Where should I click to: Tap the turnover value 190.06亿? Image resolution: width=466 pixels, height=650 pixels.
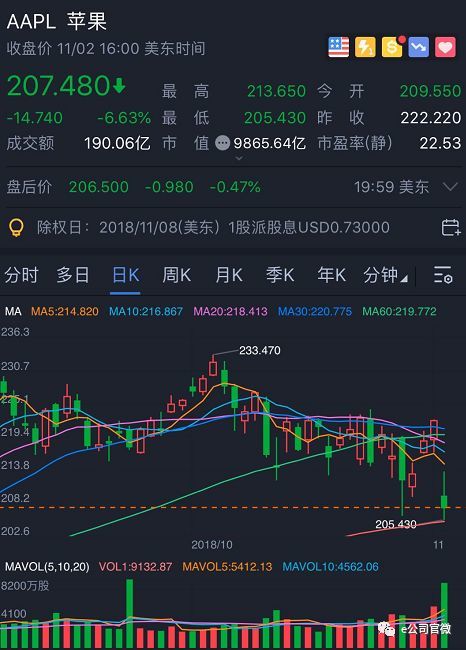(x=117, y=143)
